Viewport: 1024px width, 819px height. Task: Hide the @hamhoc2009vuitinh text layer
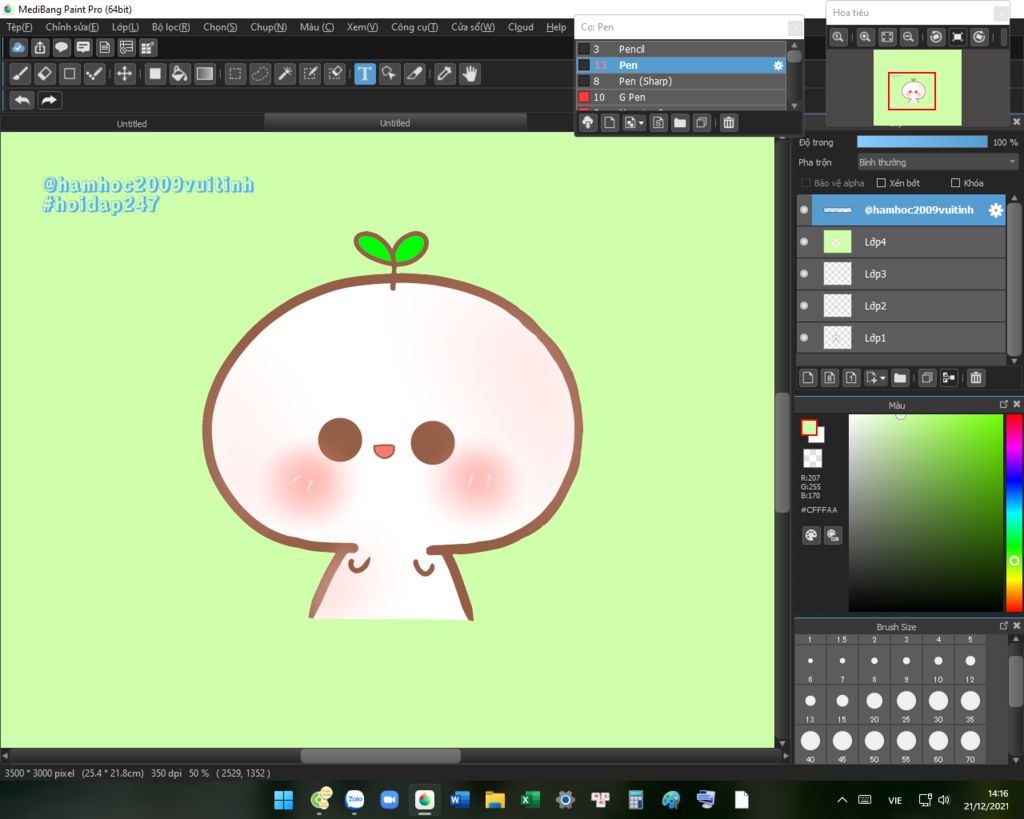tap(804, 210)
